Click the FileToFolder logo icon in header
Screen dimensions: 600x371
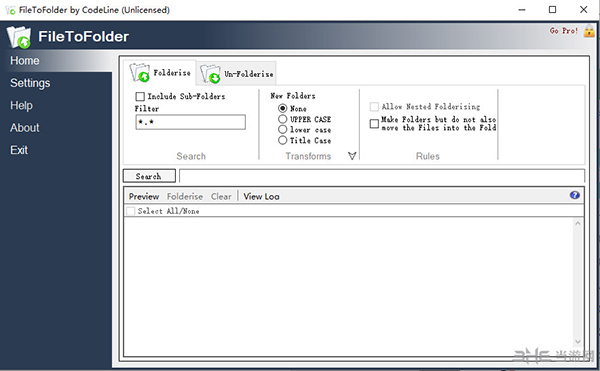coord(19,37)
